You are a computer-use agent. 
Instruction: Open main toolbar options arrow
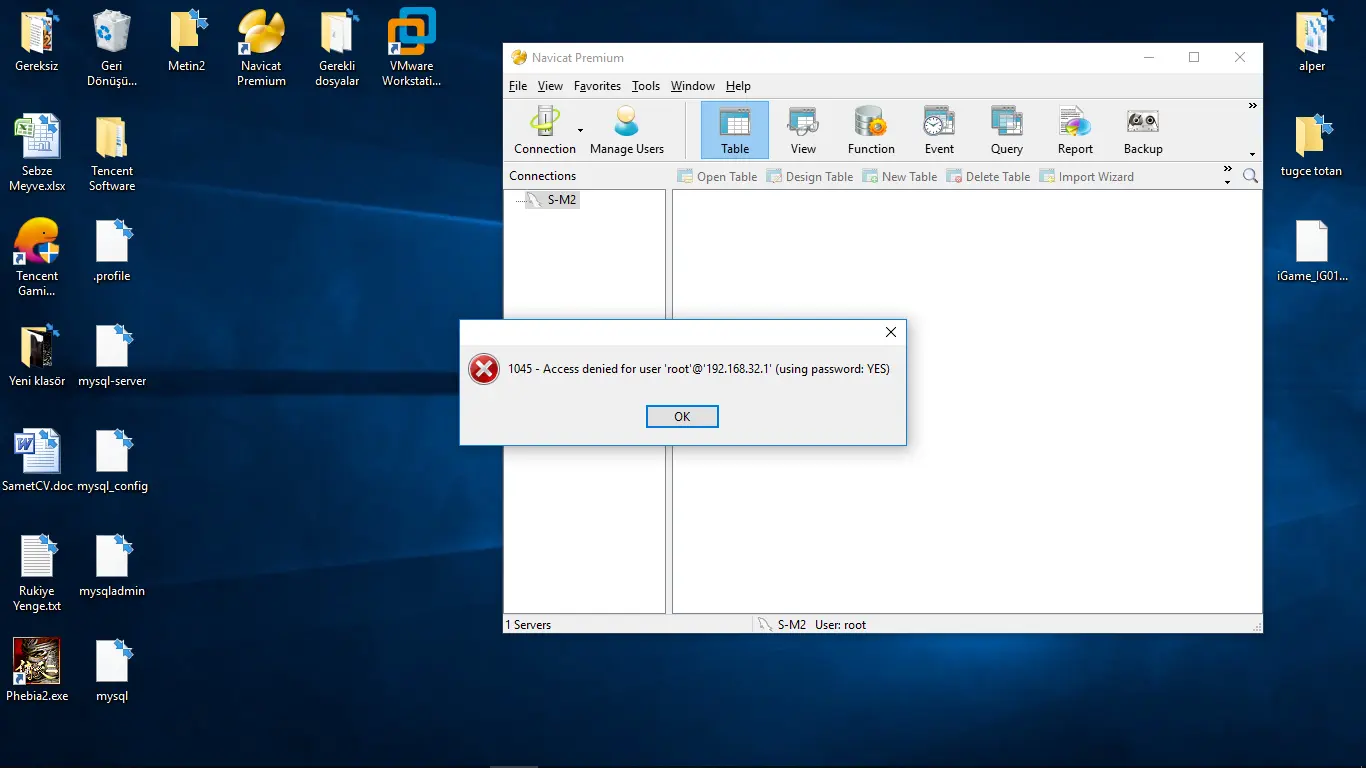point(1252,154)
